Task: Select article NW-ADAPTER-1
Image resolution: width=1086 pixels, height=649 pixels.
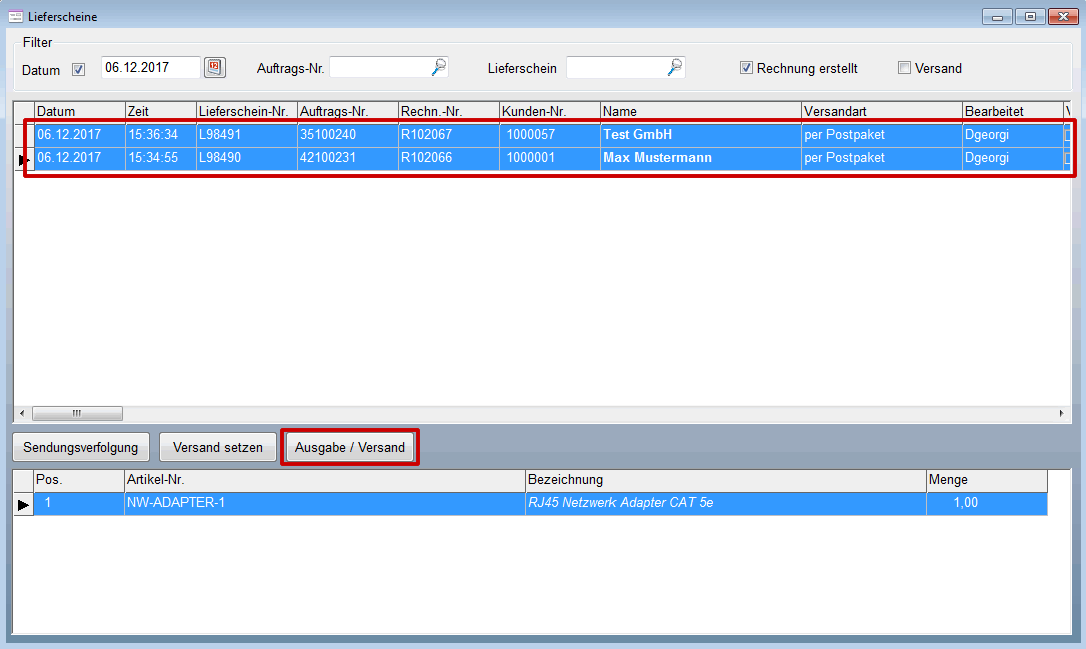Action: pos(325,503)
